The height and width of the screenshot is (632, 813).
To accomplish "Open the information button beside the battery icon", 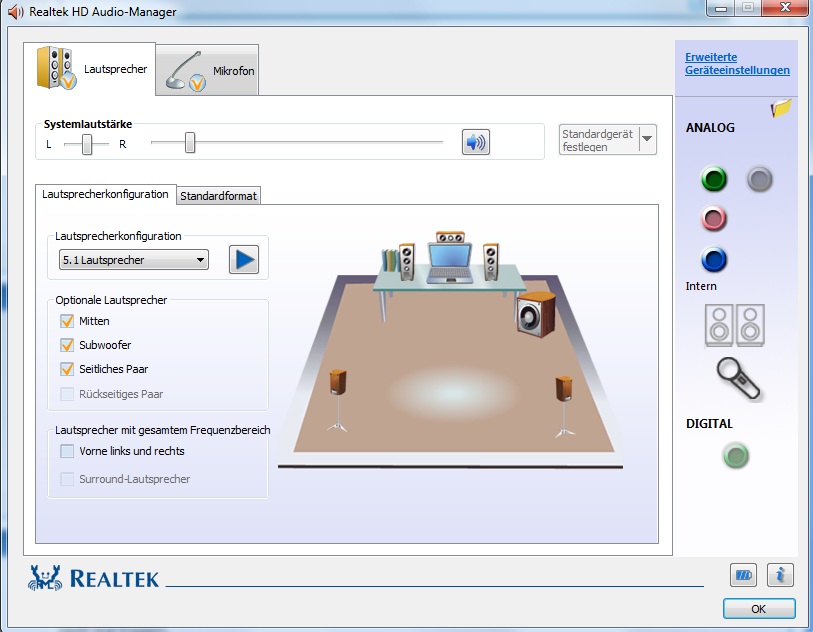I will click(780, 575).
